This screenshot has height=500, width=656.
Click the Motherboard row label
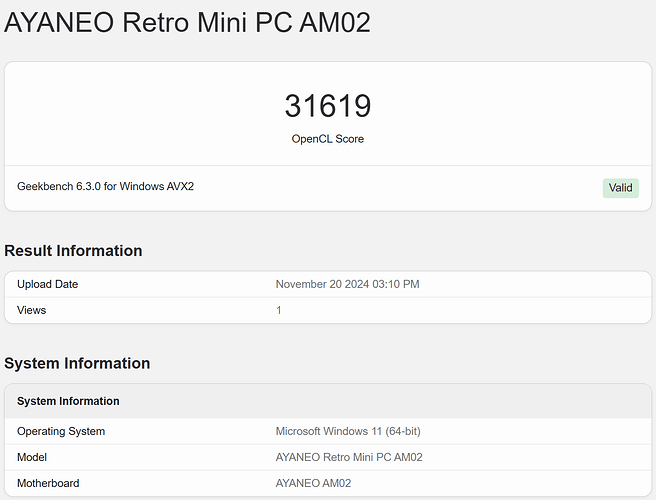pyautogui.click(x=50, y=483)
